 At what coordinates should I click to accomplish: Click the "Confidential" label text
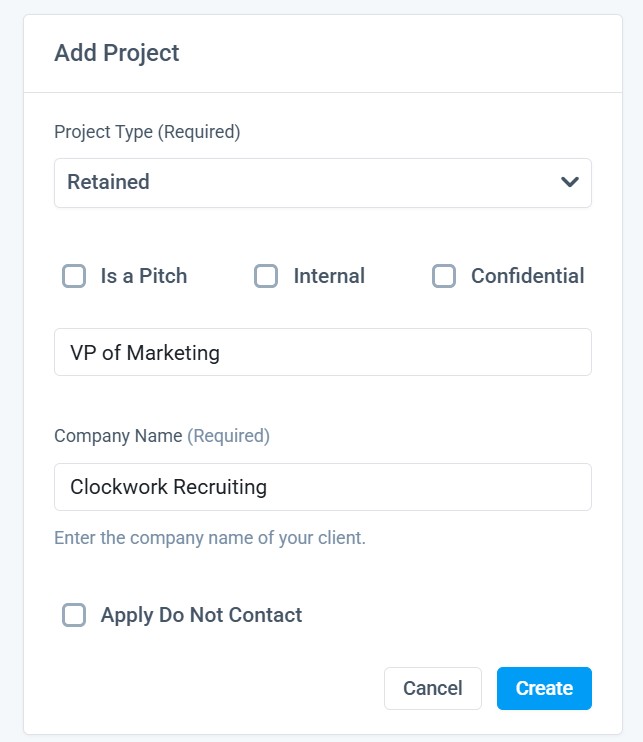point(528,276)
